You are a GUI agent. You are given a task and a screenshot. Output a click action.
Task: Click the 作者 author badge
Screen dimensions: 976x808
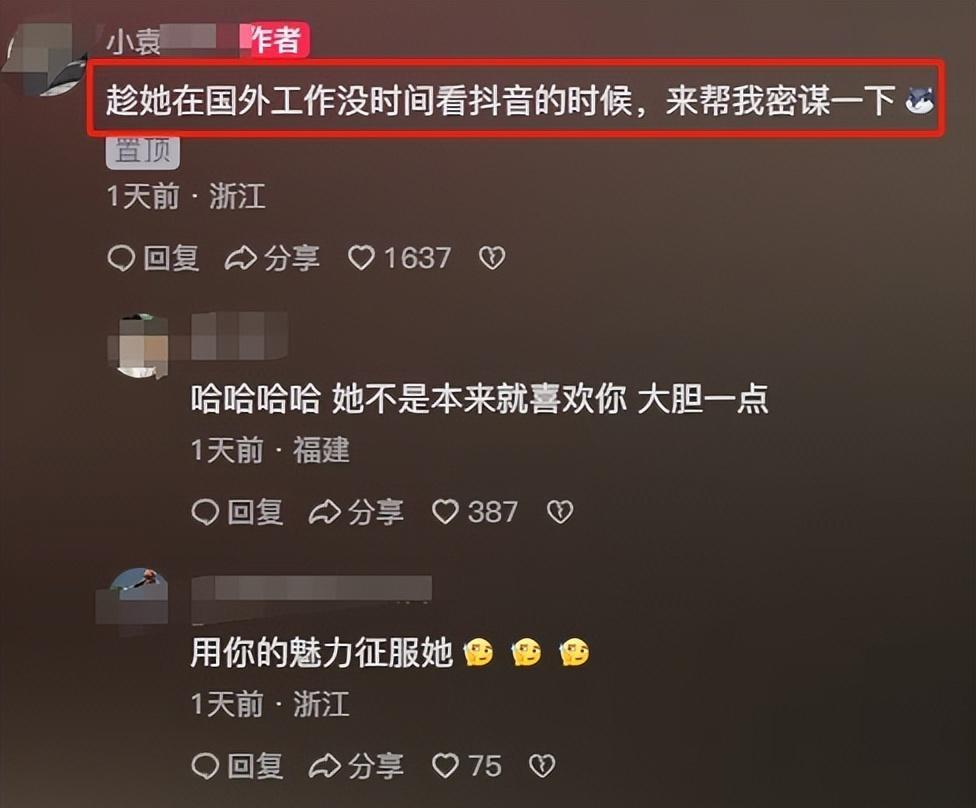coord(277,40)
